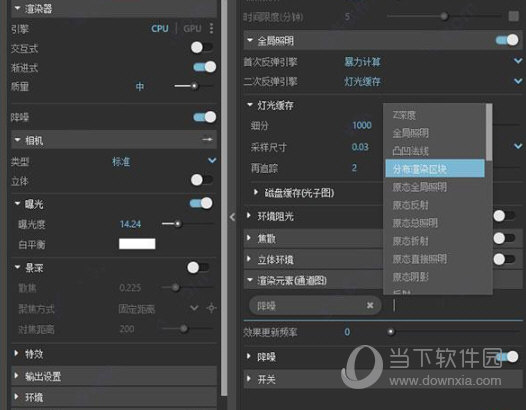Open the 二次反弹引擎 secondary engine dropdown
Image resolution: width=526 pixels, height=410 pixels.
tap(518, 81)
